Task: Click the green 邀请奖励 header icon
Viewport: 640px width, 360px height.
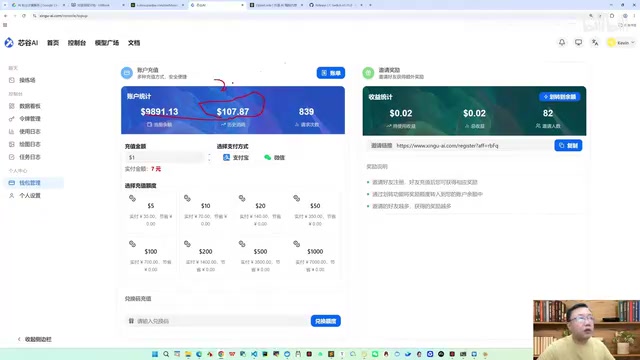Action: (x=368, y=73)
